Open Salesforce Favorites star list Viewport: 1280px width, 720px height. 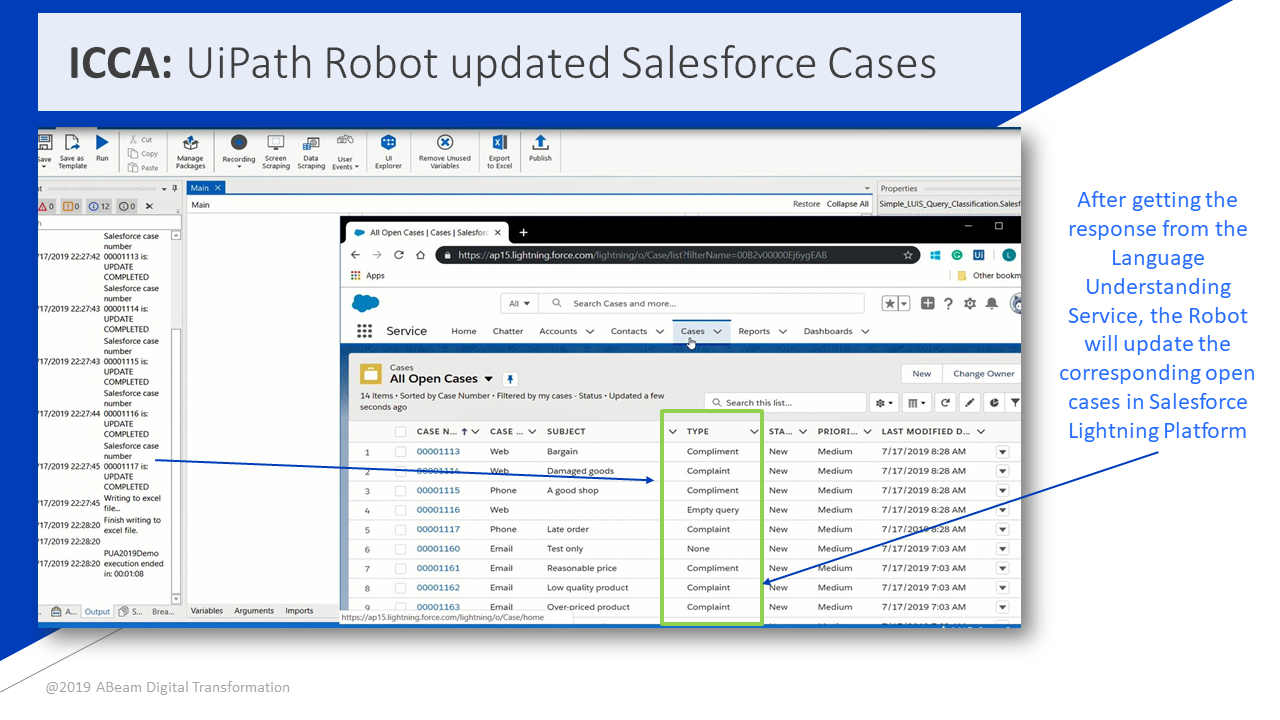895,303
